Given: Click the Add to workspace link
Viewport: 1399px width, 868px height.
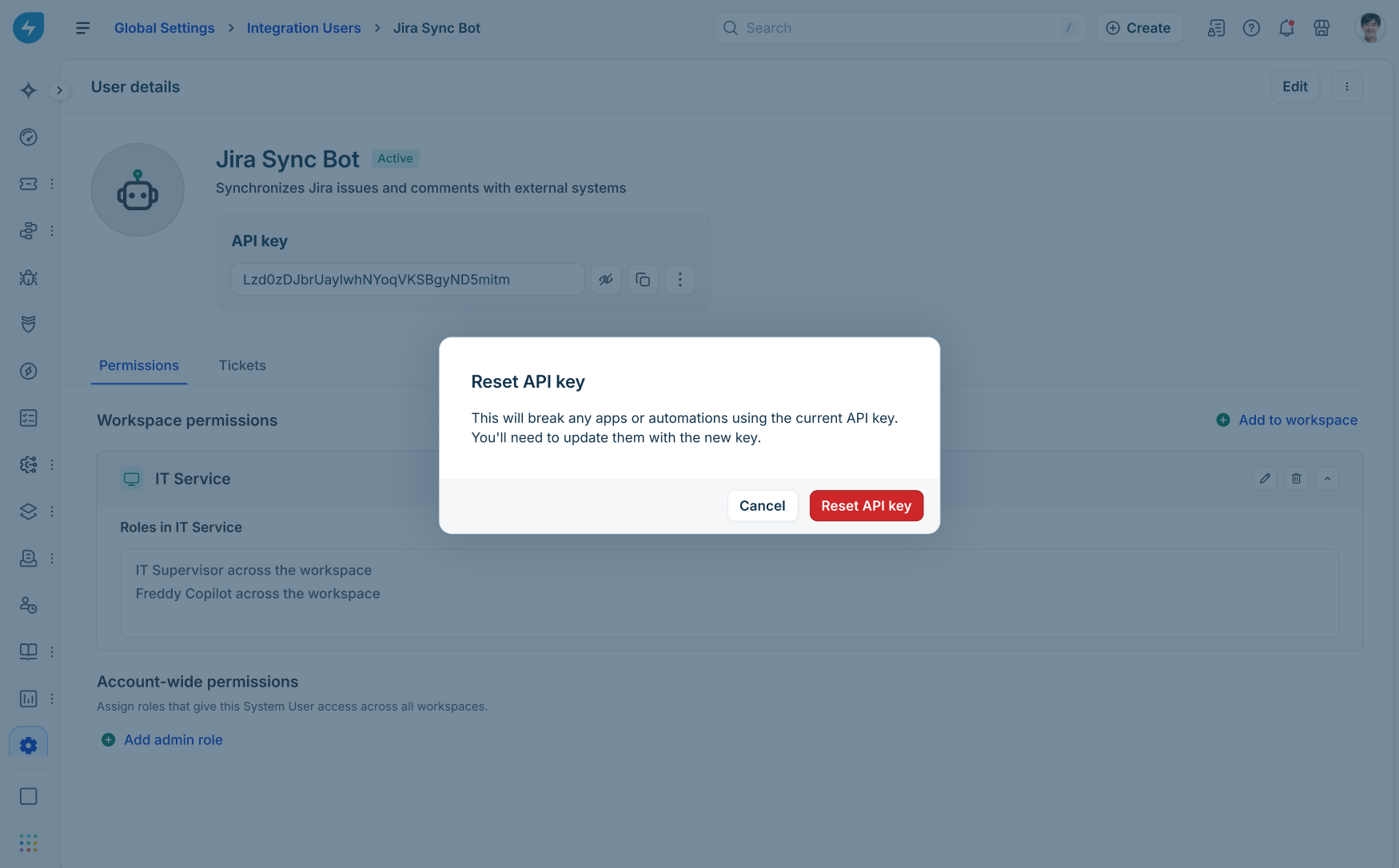Looking at the screenshot, I should pyautogui.click(x=1287, y=420).
